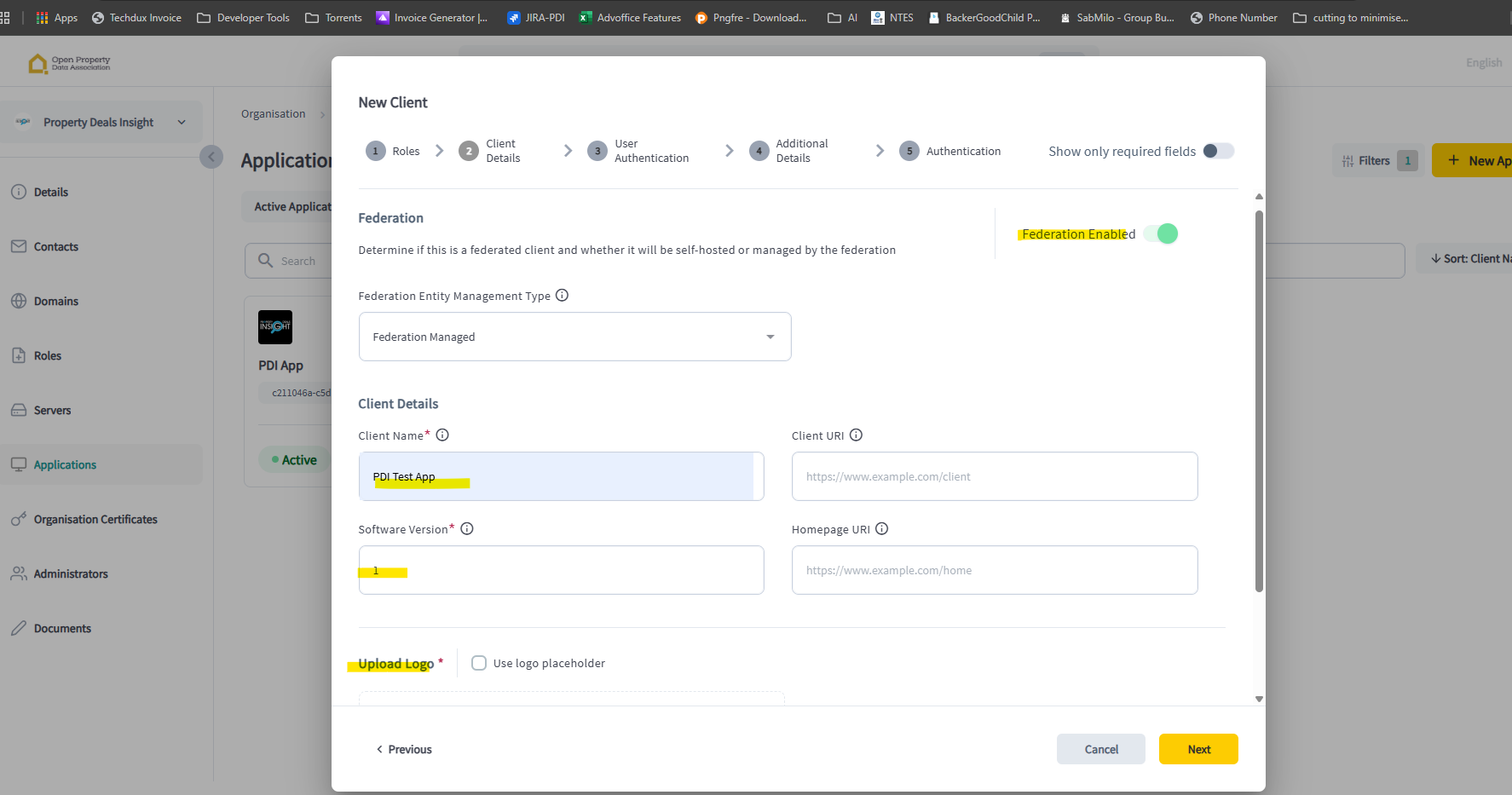The height and width of the screenshot is (795, 1512).
Task: Open BackerGoodChild bookmark
Action: tap(984, 17)
